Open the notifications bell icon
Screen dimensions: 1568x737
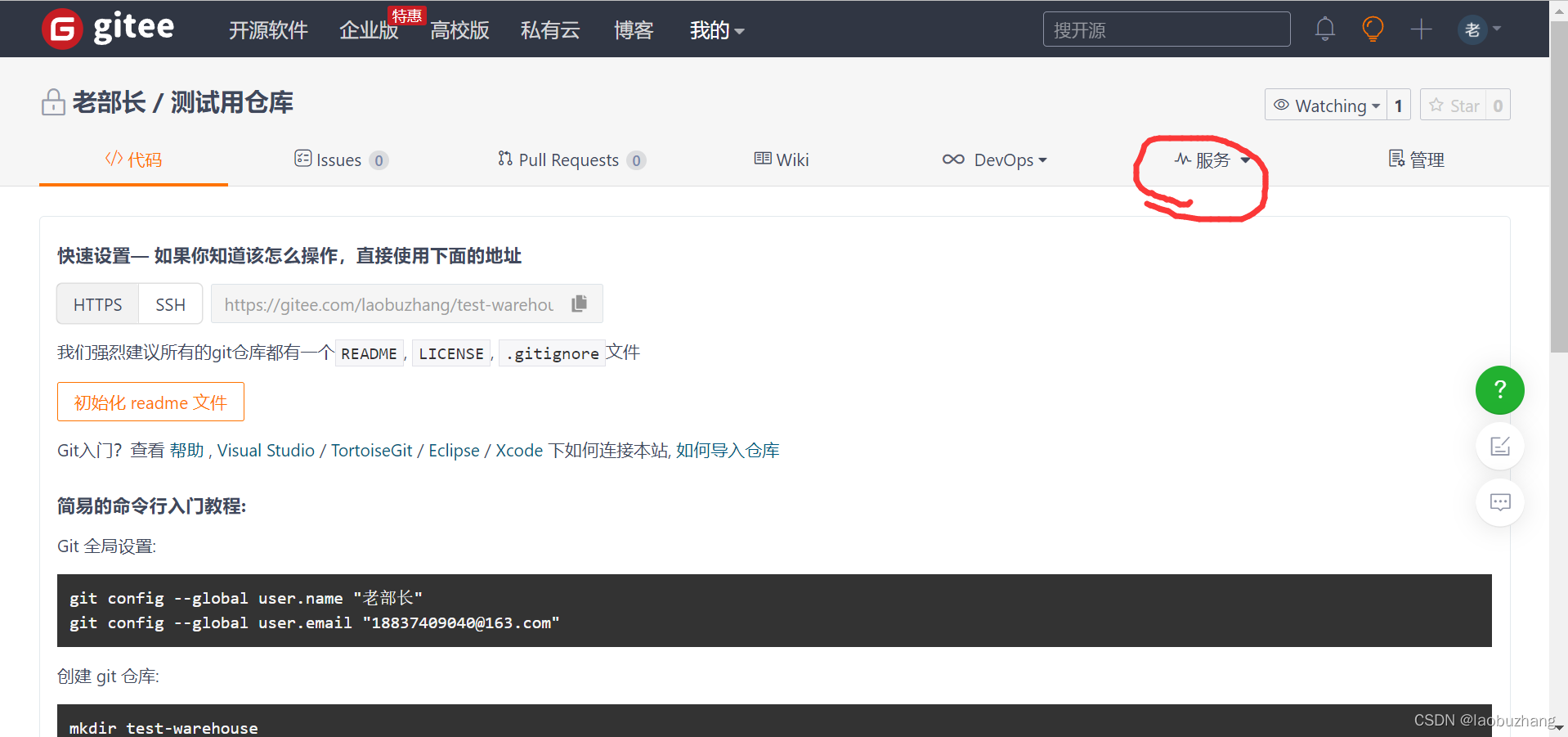[1325, 29]
